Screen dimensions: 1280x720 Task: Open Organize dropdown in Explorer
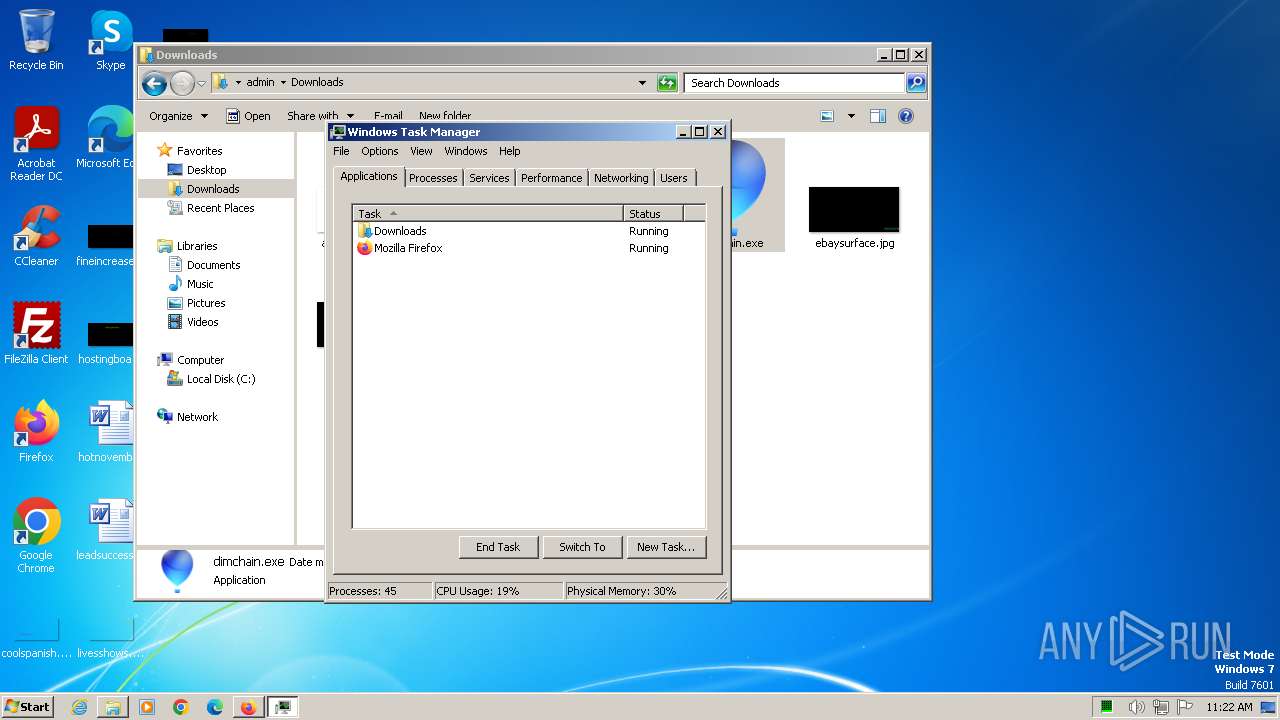coord(178,116)
